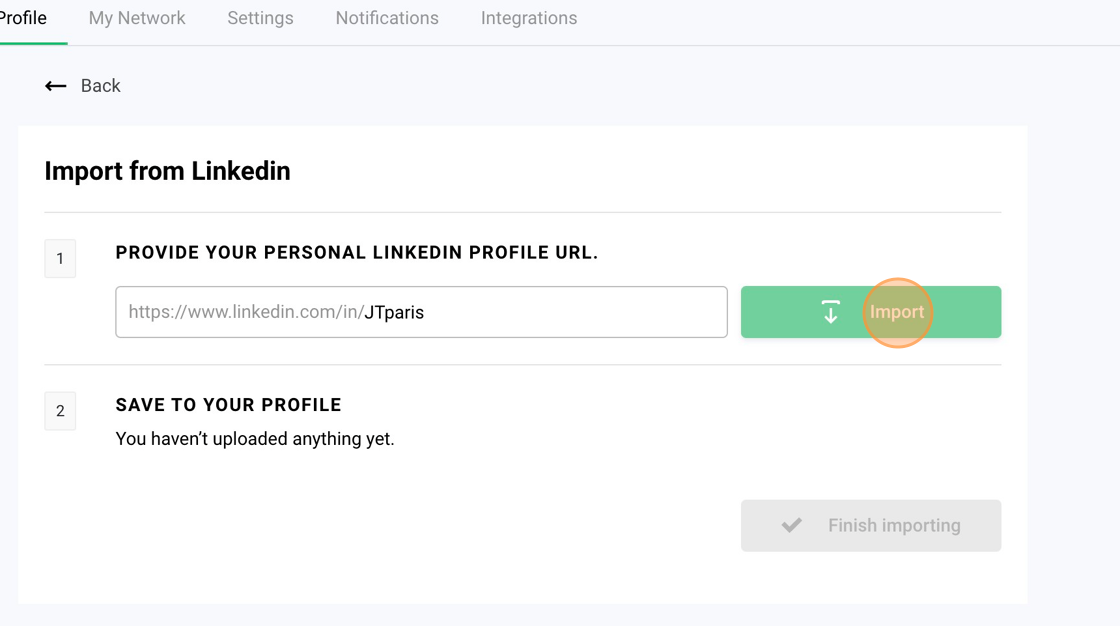Click the JTparis text in the URL field
Image resolution: width=1120 pixels, height=626 pixels.
pos(394,312)
